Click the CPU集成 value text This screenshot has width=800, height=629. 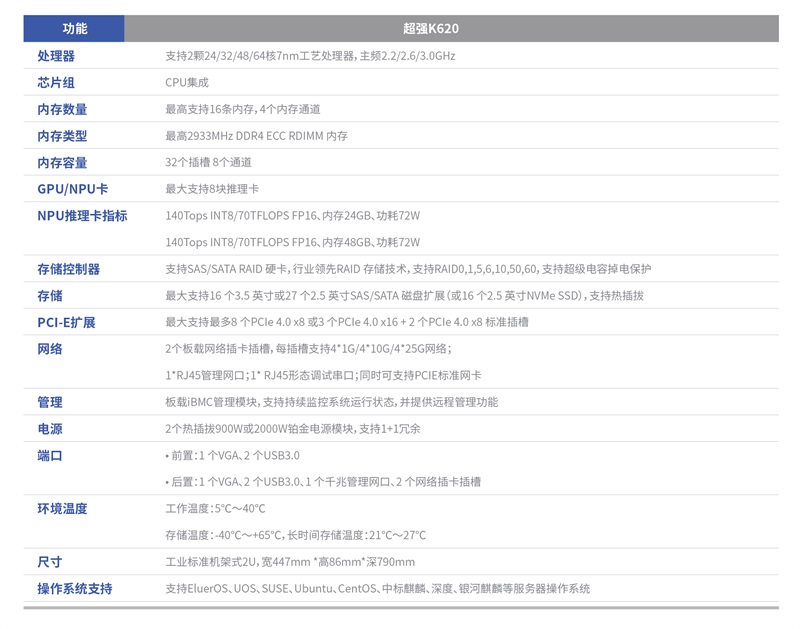187,83
